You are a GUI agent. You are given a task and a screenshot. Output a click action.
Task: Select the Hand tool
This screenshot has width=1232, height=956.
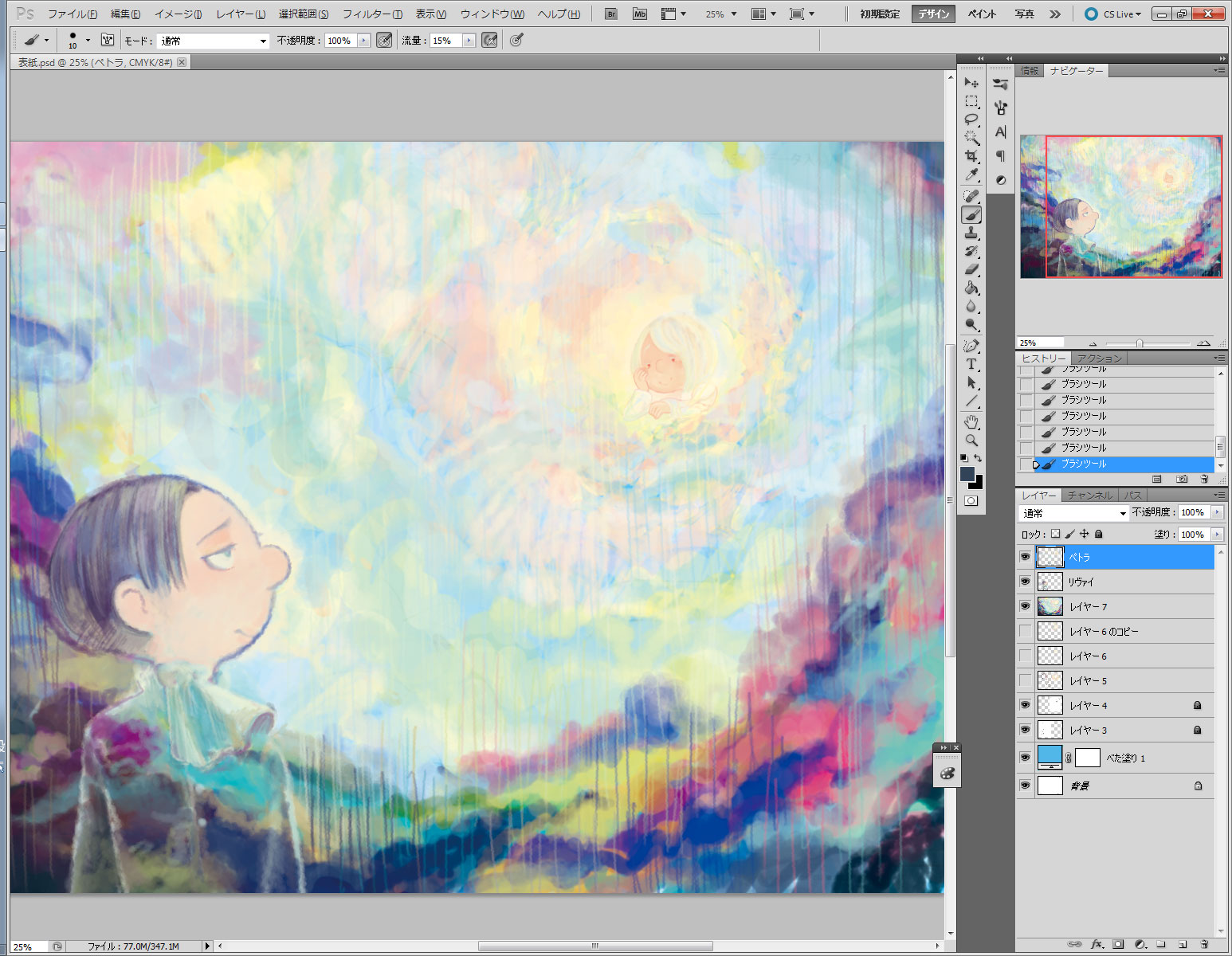point(971,421)
